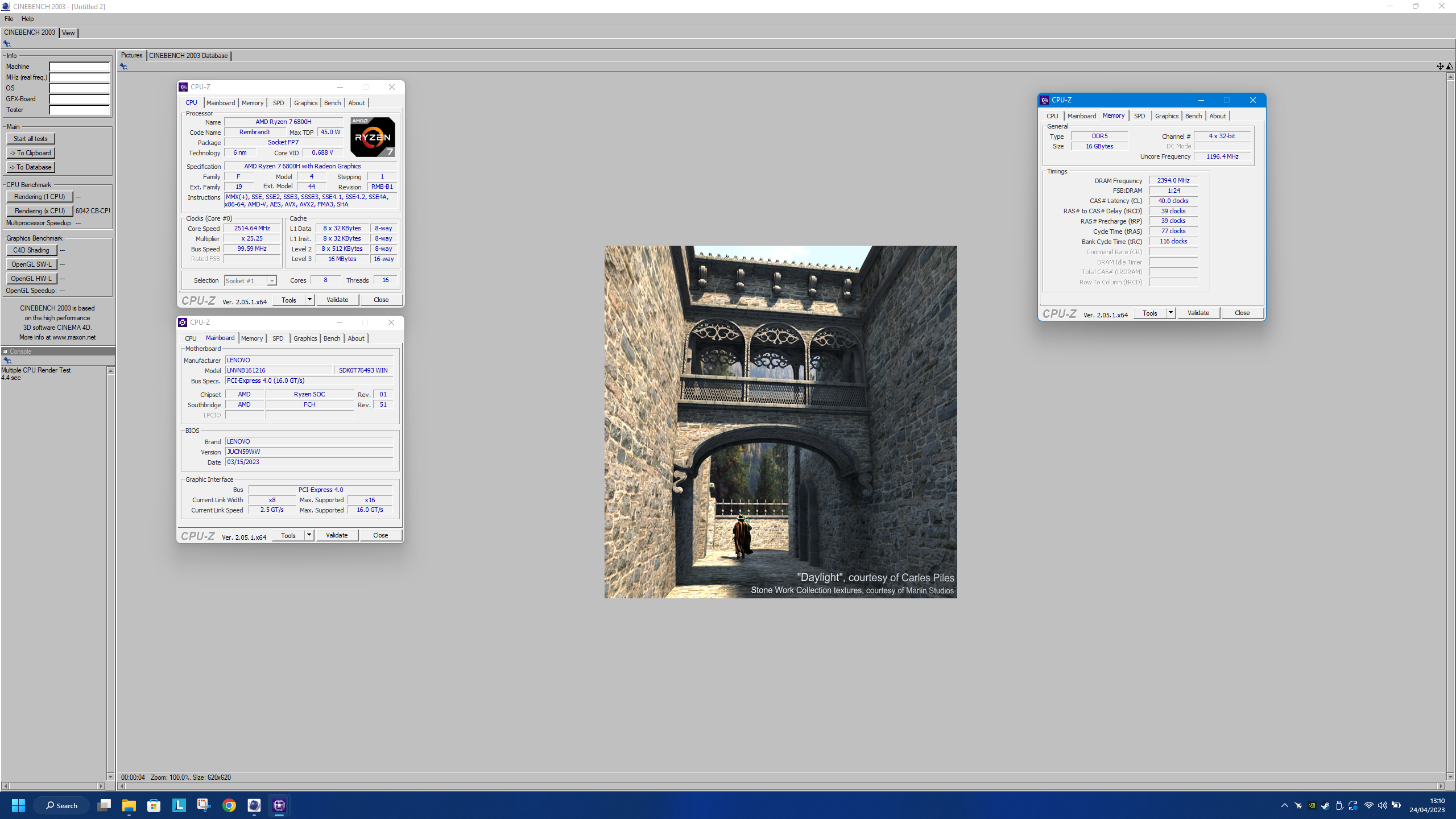This screenshot has height=819, width=1456.
Task: Click the Console scroll down arrow
Action: pyautogui.click(x=110, y=776)
